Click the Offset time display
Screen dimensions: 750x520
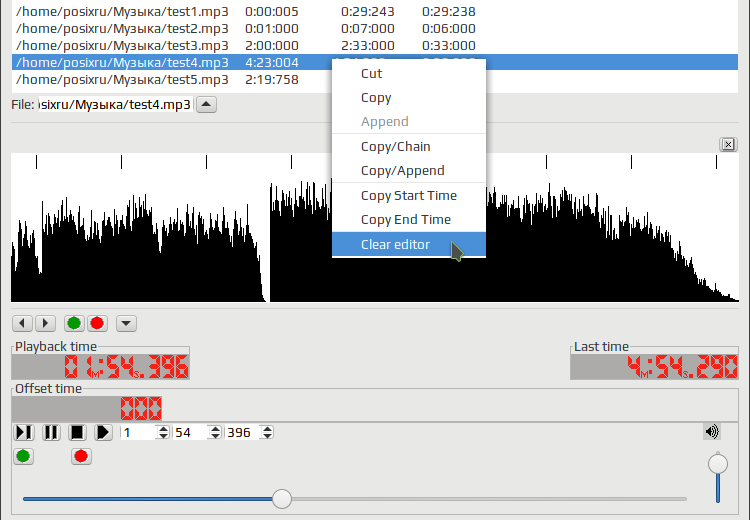[x=87, y=409]
